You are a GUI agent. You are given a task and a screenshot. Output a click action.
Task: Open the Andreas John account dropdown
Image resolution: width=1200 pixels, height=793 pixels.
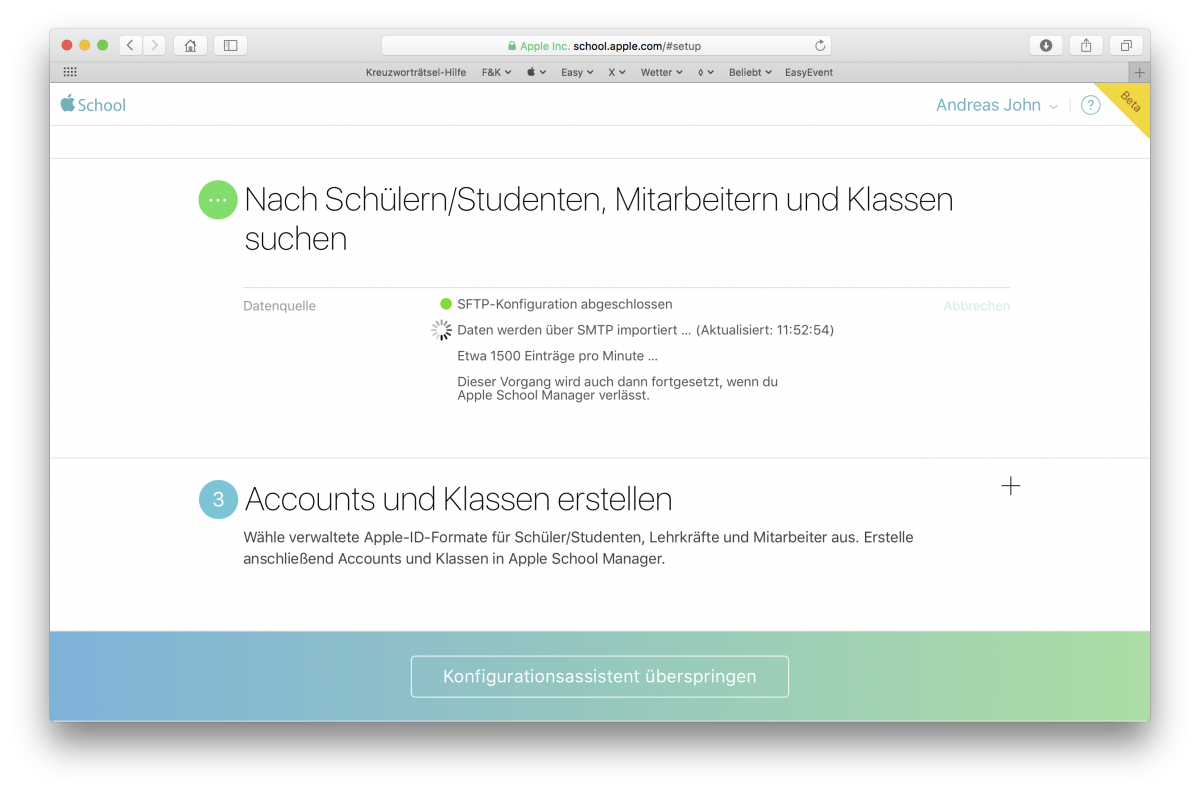tap(997, 105)
